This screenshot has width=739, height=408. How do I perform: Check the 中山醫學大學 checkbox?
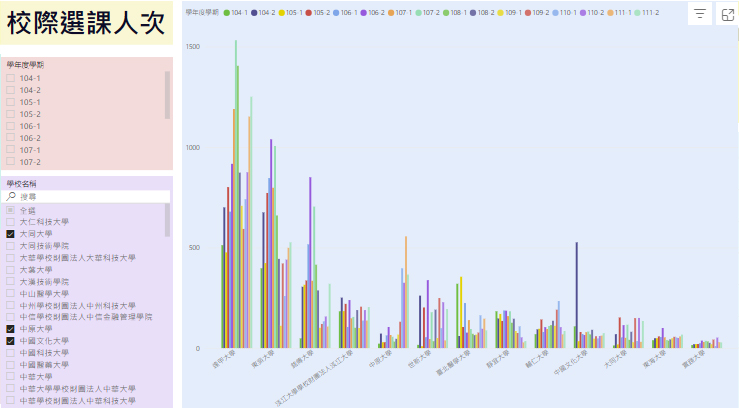(11, 293)
